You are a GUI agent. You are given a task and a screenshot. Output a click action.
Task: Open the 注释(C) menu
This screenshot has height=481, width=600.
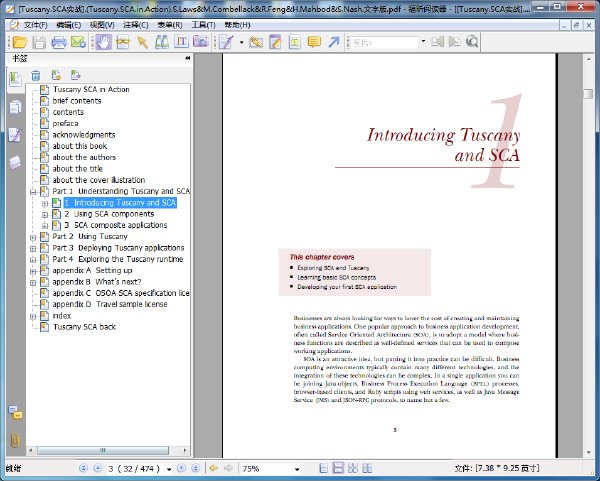point(136,25)
